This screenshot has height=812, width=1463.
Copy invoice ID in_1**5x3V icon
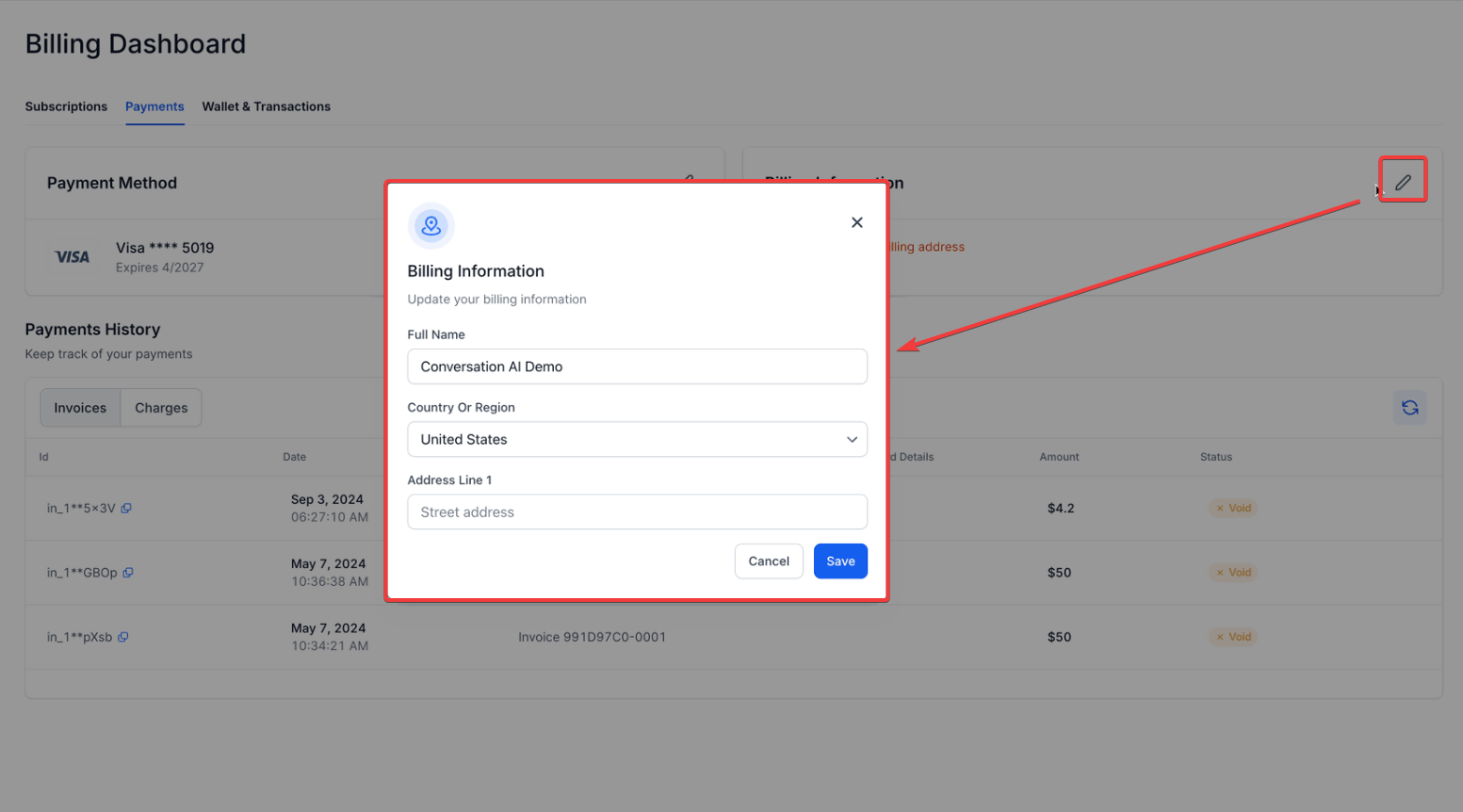click(x=126, y=508)
